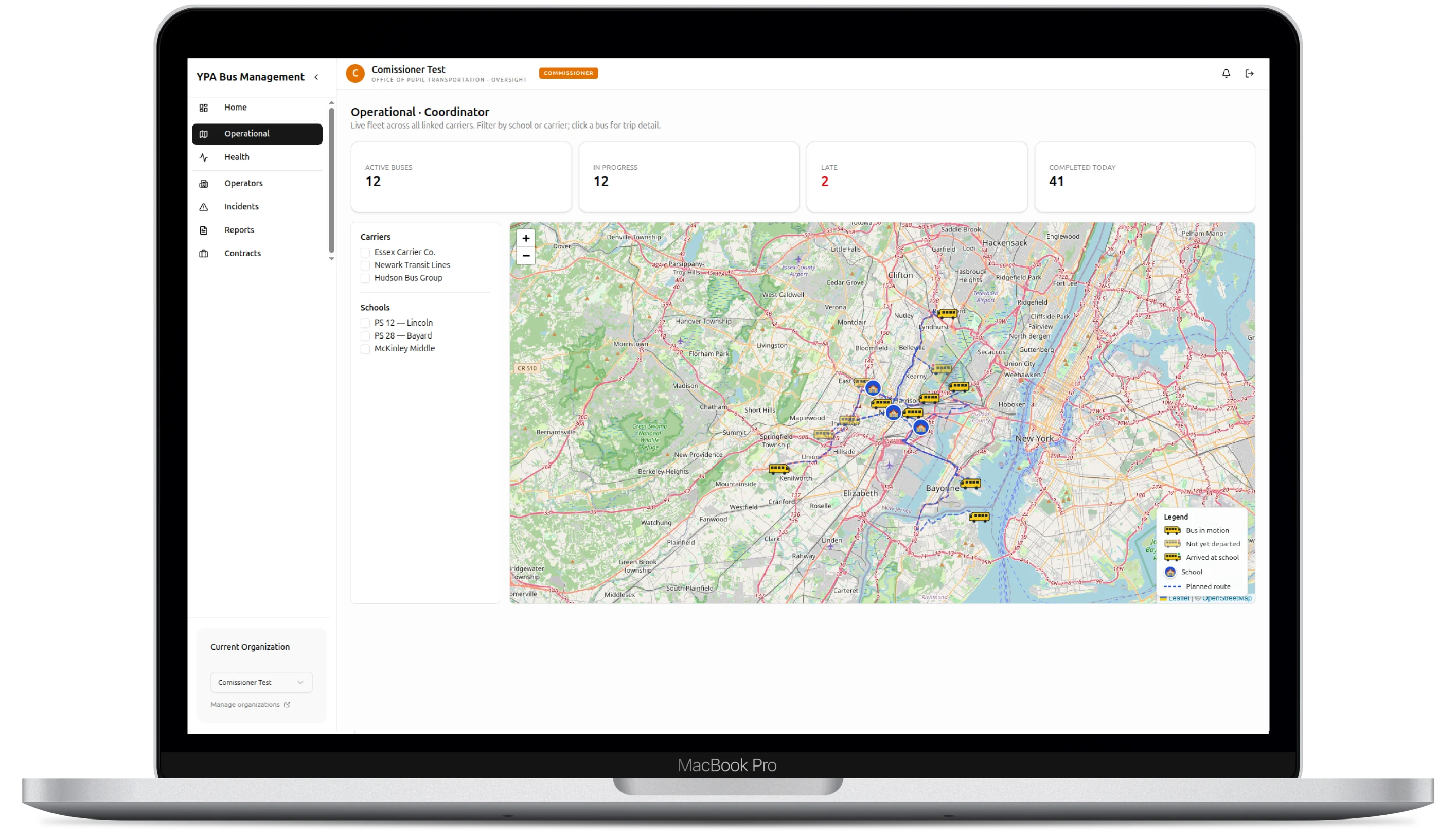Zoom in on the map
The height and width of the screenshot is (837, 1456).
(x=525, y=238)
